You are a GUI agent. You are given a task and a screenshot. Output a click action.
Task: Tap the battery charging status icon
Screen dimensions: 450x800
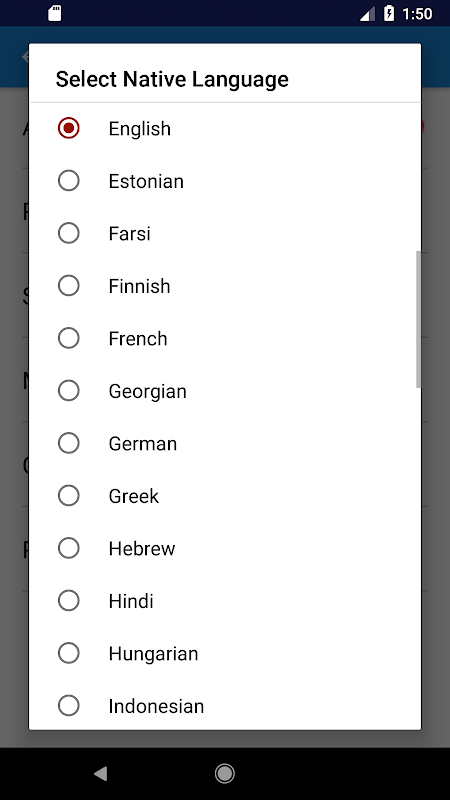(389, 13)
